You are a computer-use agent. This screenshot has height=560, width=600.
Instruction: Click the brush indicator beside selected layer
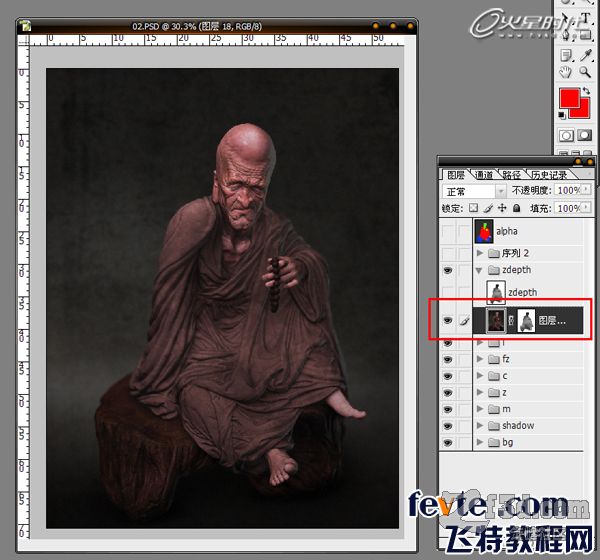point(465,321)
